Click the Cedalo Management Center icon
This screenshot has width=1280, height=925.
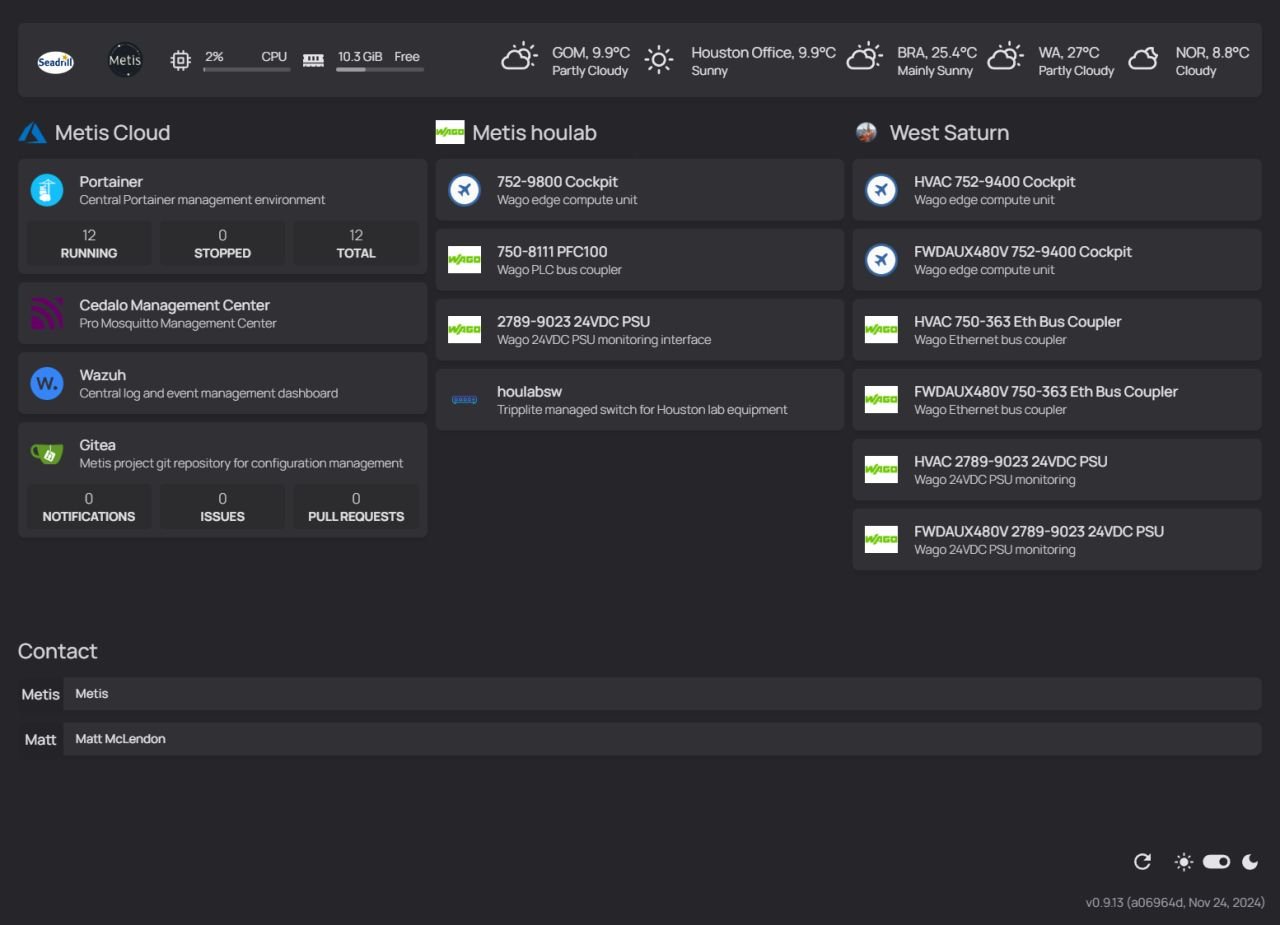(x=47, y=313)
